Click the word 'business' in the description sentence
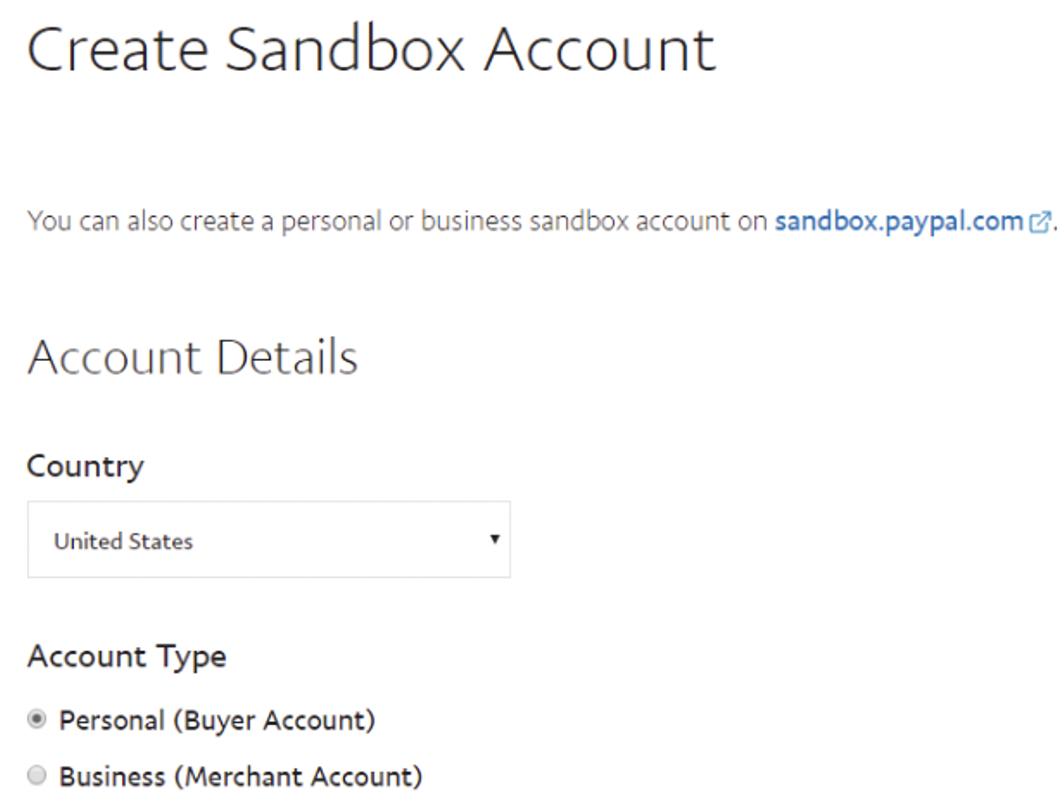 click(470, 221)
